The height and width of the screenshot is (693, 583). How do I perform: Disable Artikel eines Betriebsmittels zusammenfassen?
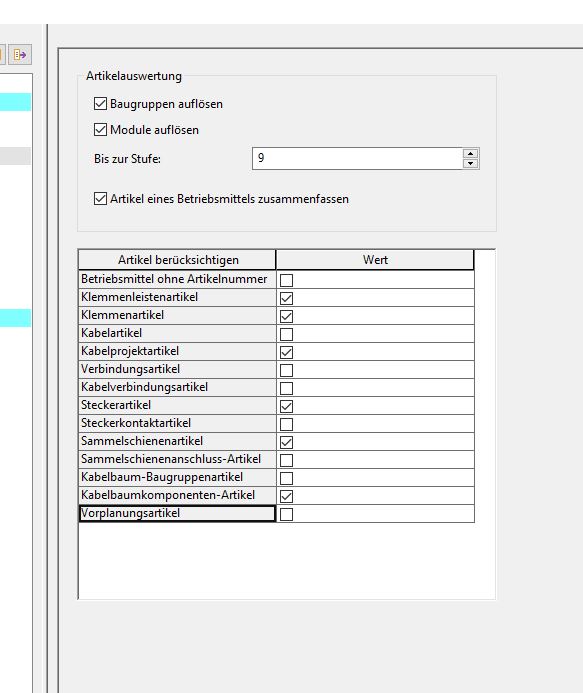[x=100, y=198]
